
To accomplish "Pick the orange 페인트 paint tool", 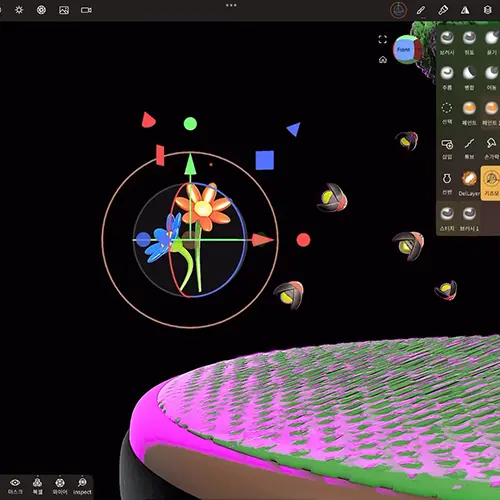I will click(x=469, y=113).
